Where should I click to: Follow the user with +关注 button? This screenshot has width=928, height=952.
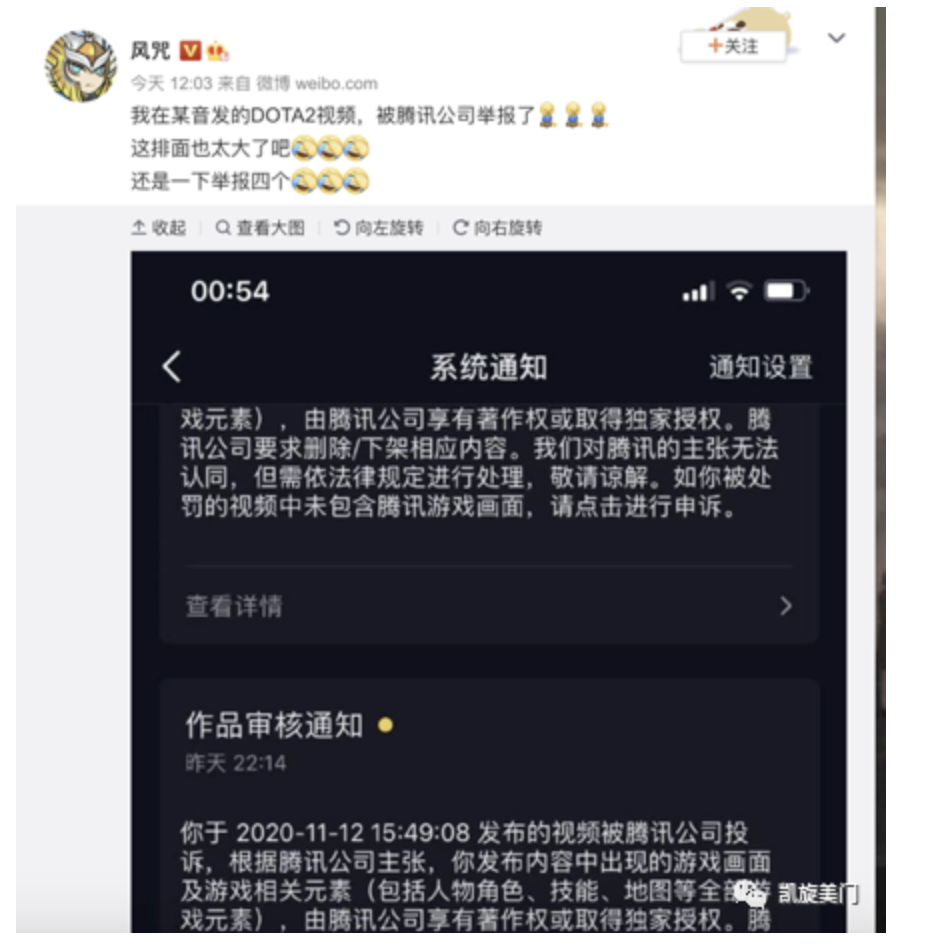click(x=733, y=46)
